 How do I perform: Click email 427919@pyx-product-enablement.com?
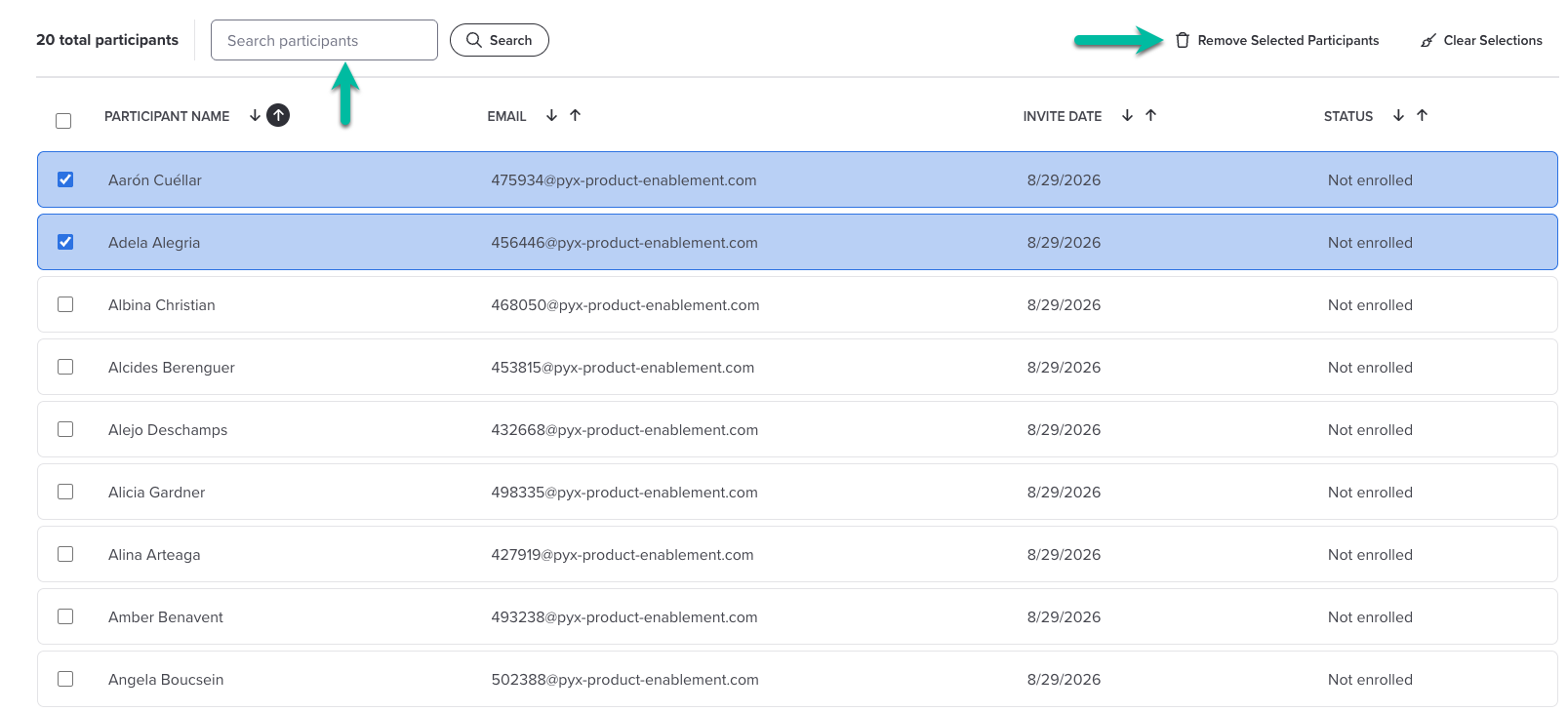tap(623, 555)
